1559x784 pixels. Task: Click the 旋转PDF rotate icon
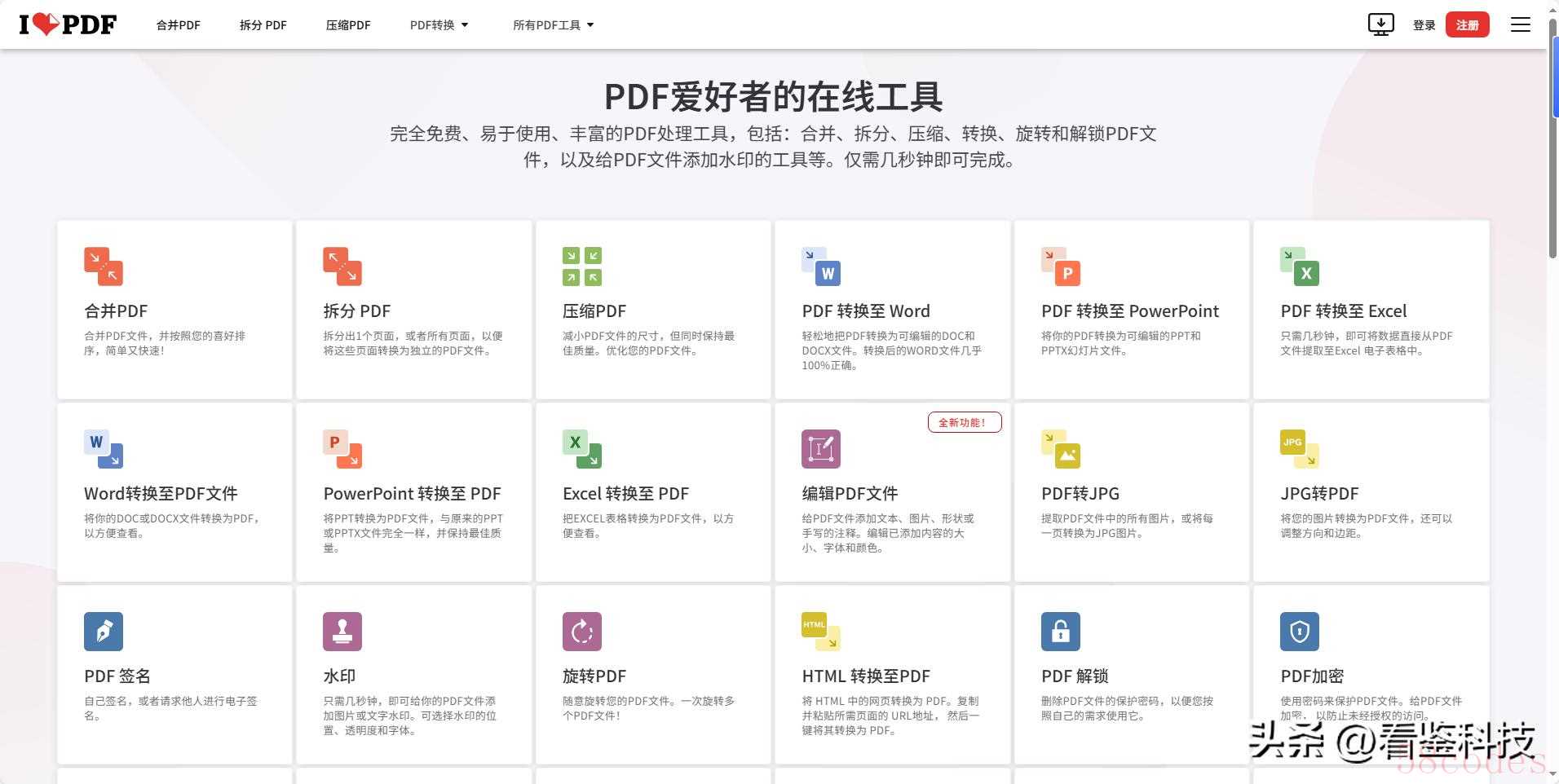582,632
